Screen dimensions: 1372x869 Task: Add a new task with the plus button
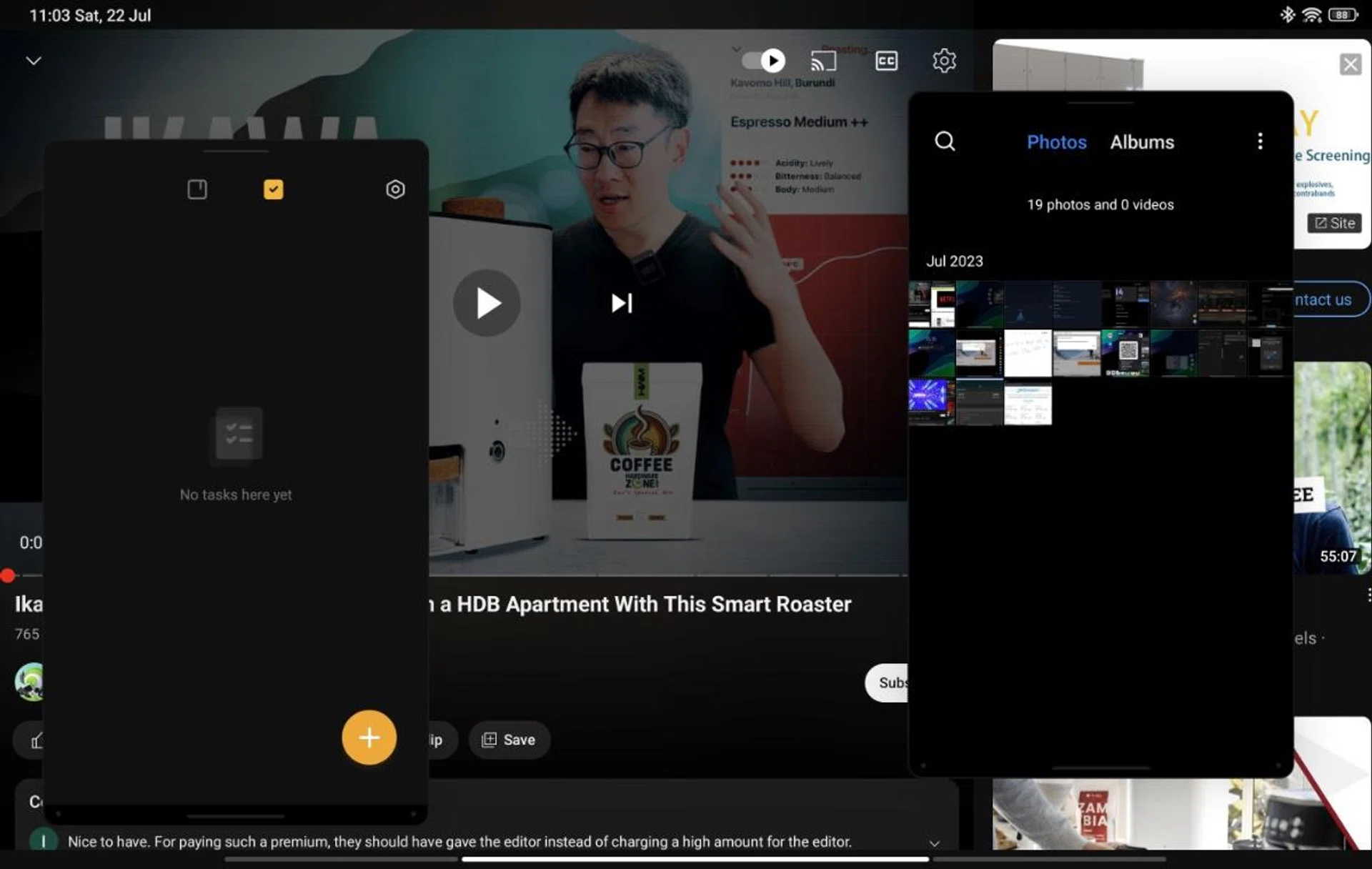point(369,737)
